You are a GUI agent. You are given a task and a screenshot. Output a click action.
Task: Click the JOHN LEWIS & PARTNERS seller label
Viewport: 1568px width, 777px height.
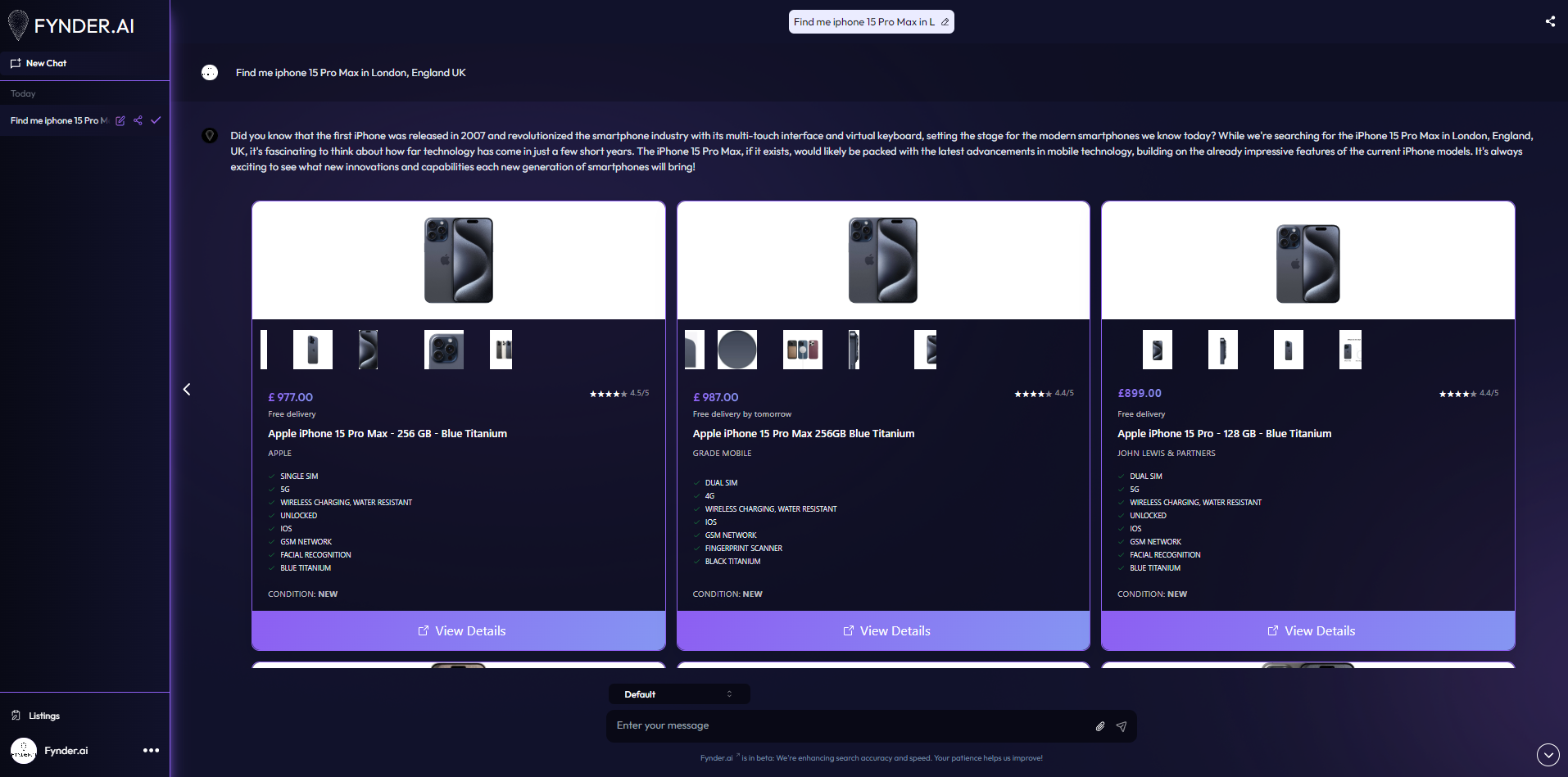[1167, 454]
